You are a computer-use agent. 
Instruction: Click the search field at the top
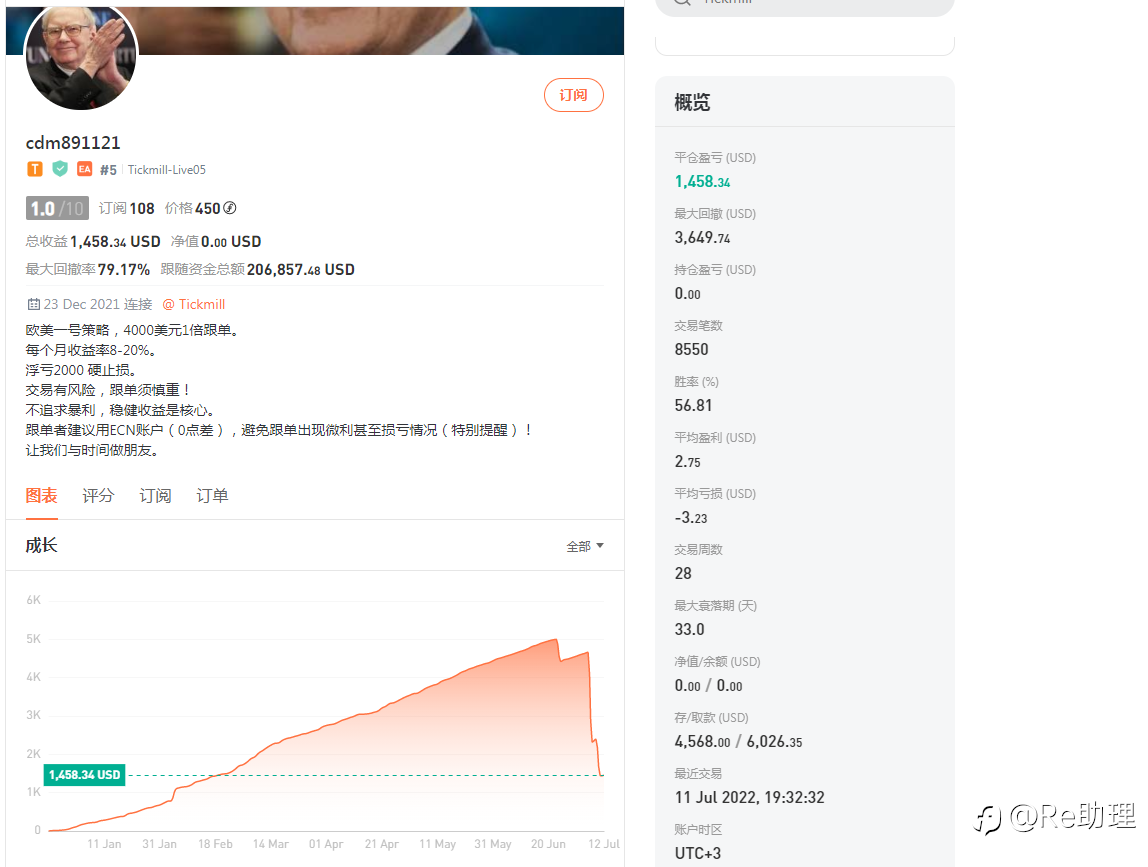[805, 6]
